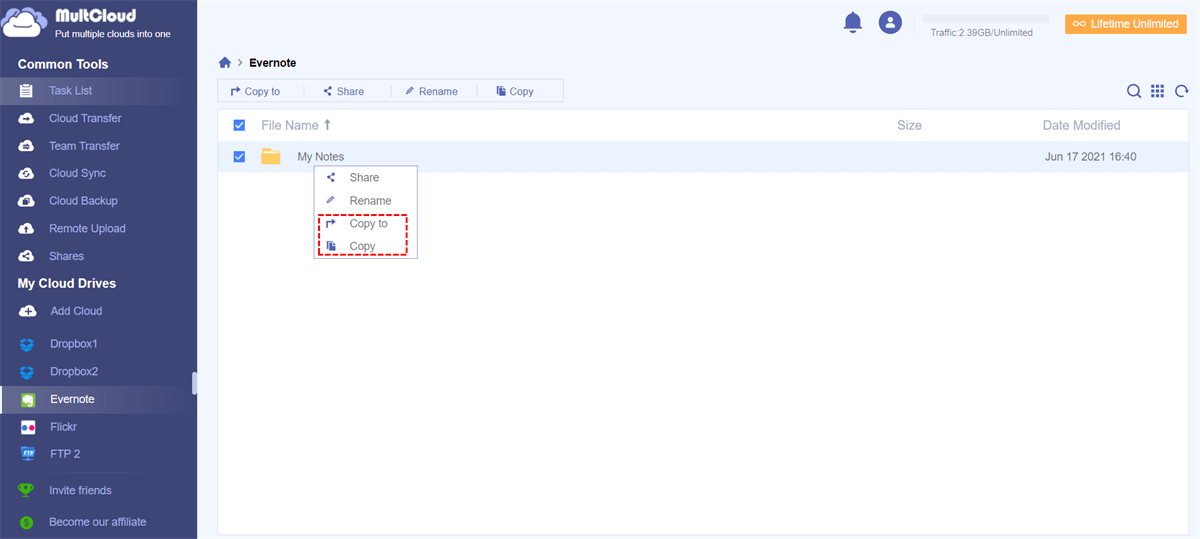Click the Dropbox2 logo icon
Screen dimensions: 1200x539
coord(27,372)
